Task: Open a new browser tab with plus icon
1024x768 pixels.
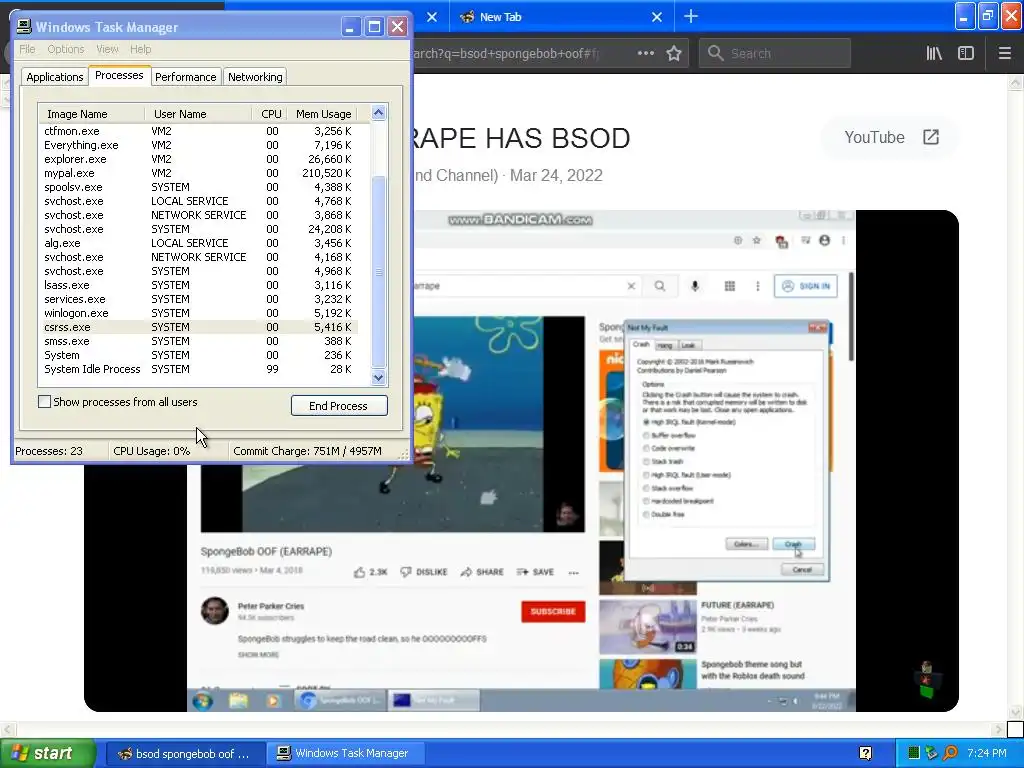Action: click(x=691, y=17)
